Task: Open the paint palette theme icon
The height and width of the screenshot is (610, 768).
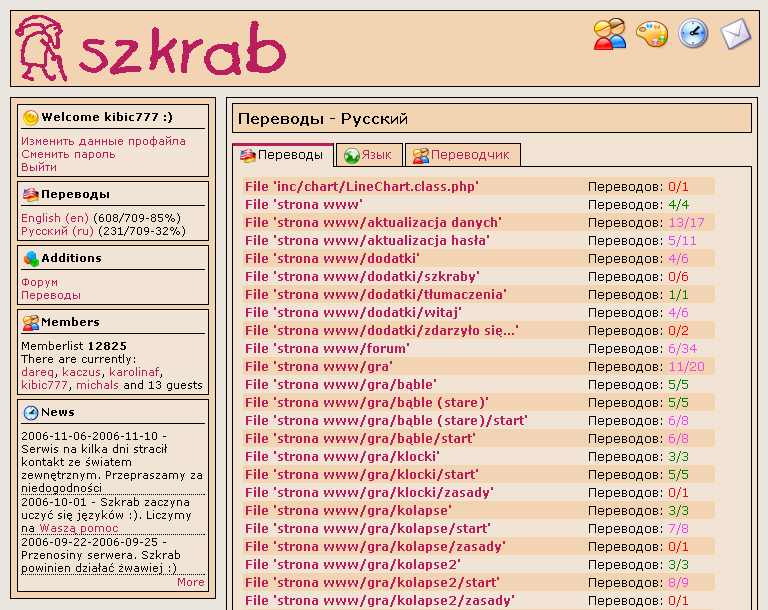Action: tap(652, 34)
